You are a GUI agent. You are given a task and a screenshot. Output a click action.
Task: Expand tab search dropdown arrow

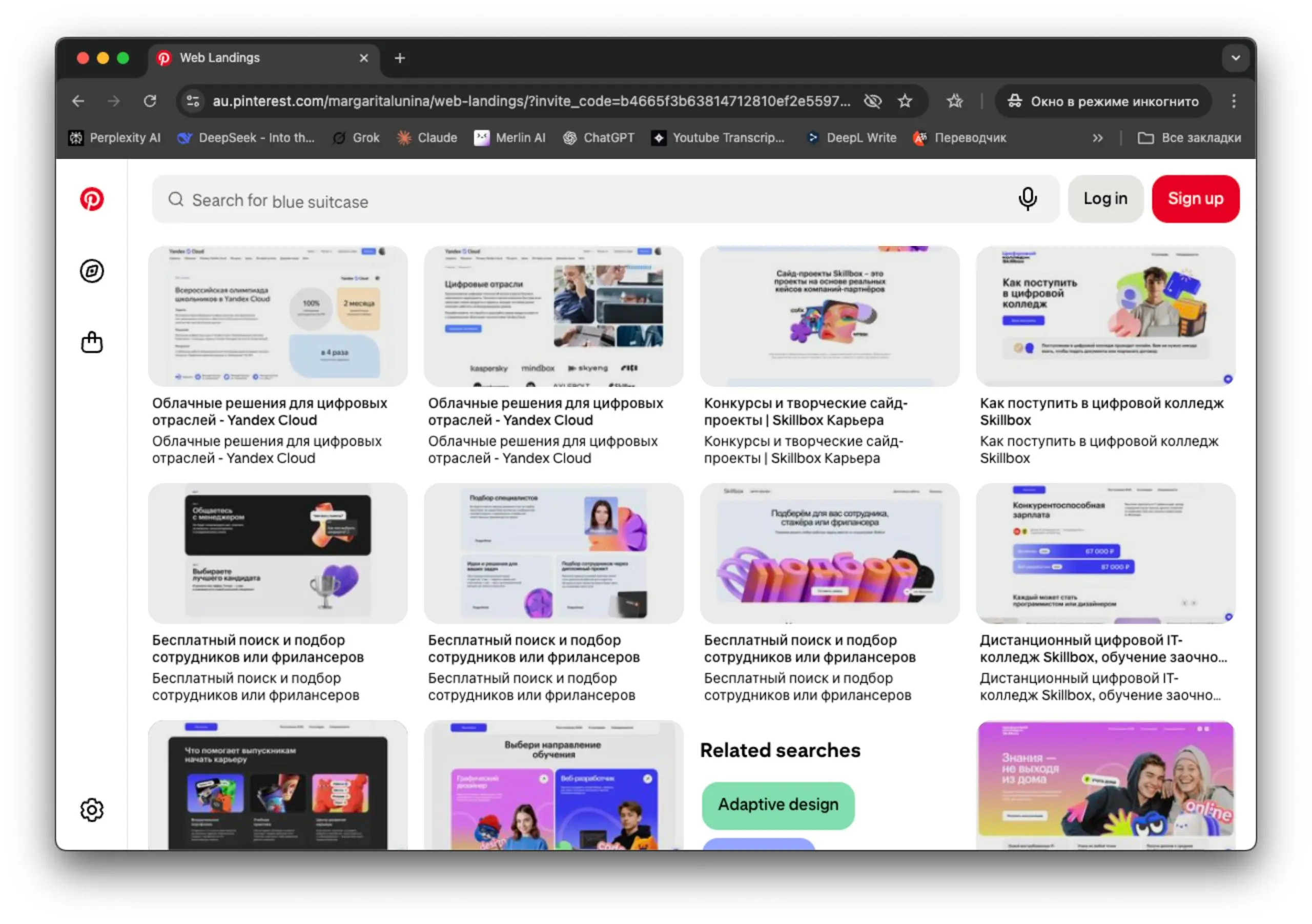pyautogui.click(x=1236, y=58)
